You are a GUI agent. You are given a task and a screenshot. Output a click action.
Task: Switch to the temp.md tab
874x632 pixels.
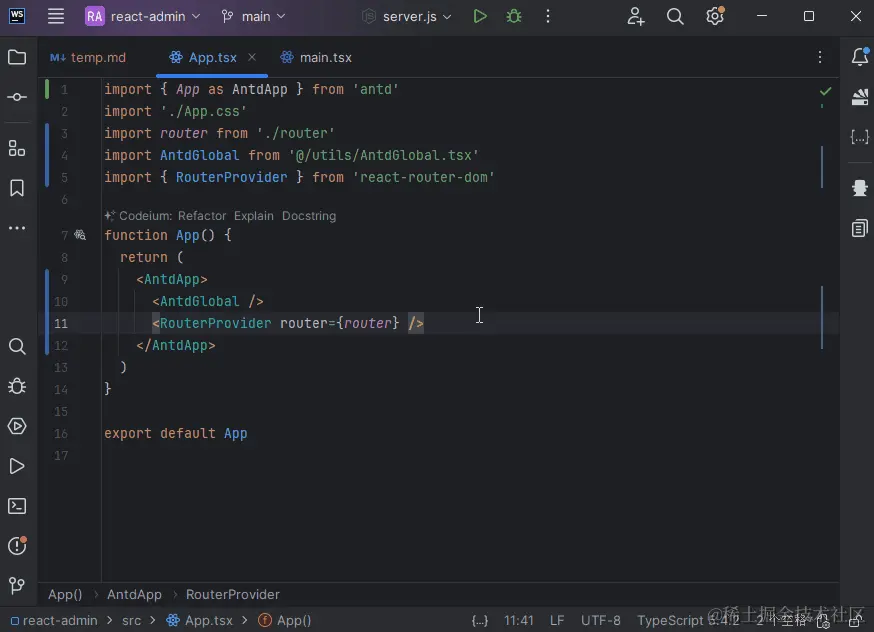click(x=88, y=57)
